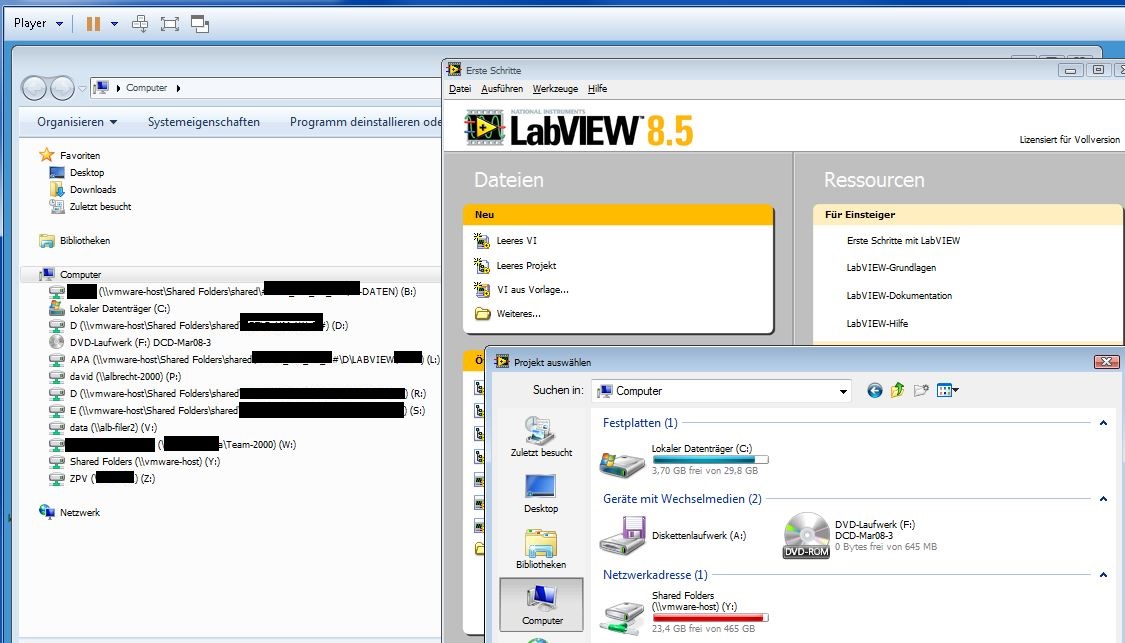This screenshot has height=643, width=1125.
Task: Click the Favoriten star in Explorer sidebar
Action: pyautogui.click(x=47, y=155)
